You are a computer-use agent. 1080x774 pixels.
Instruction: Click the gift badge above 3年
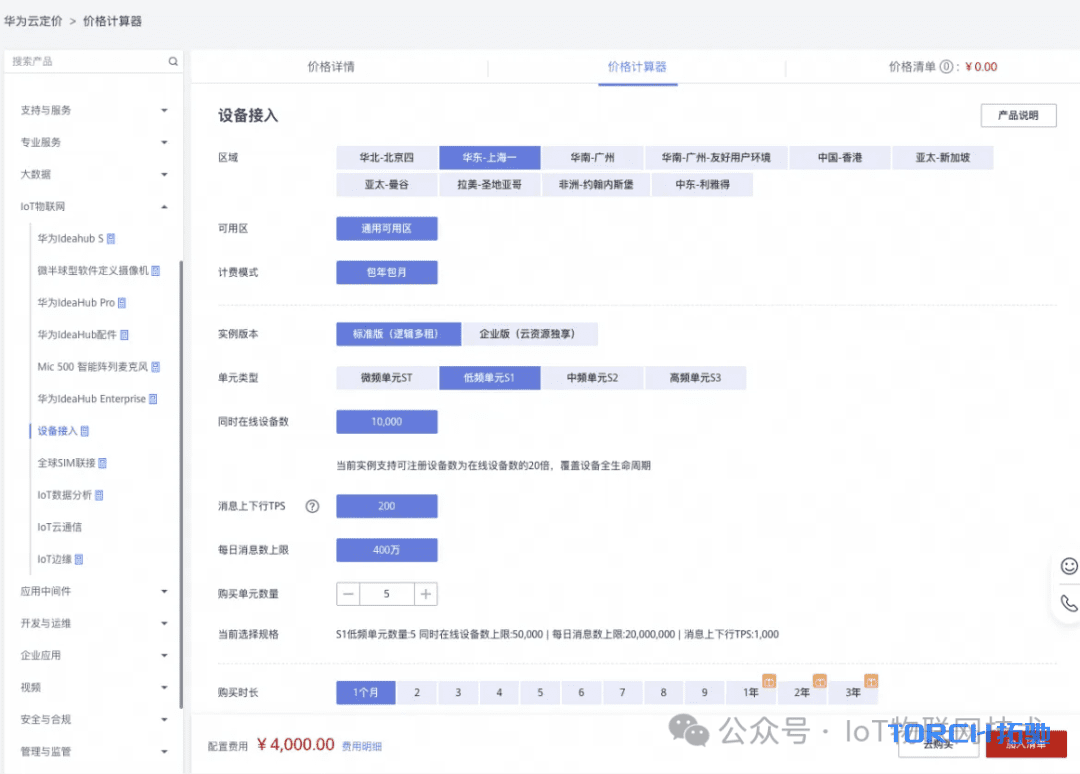pyautogui.click(x=871, y=681)
